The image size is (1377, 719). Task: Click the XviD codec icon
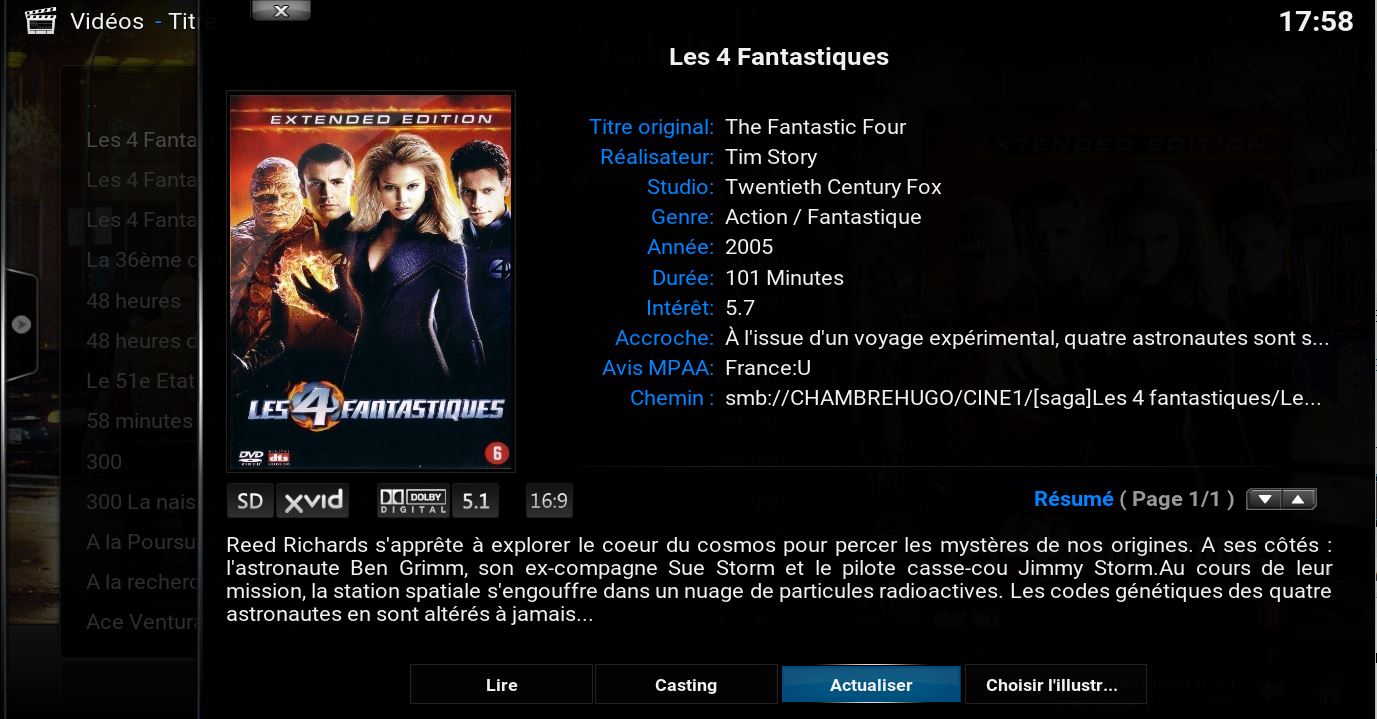[312, 501]
